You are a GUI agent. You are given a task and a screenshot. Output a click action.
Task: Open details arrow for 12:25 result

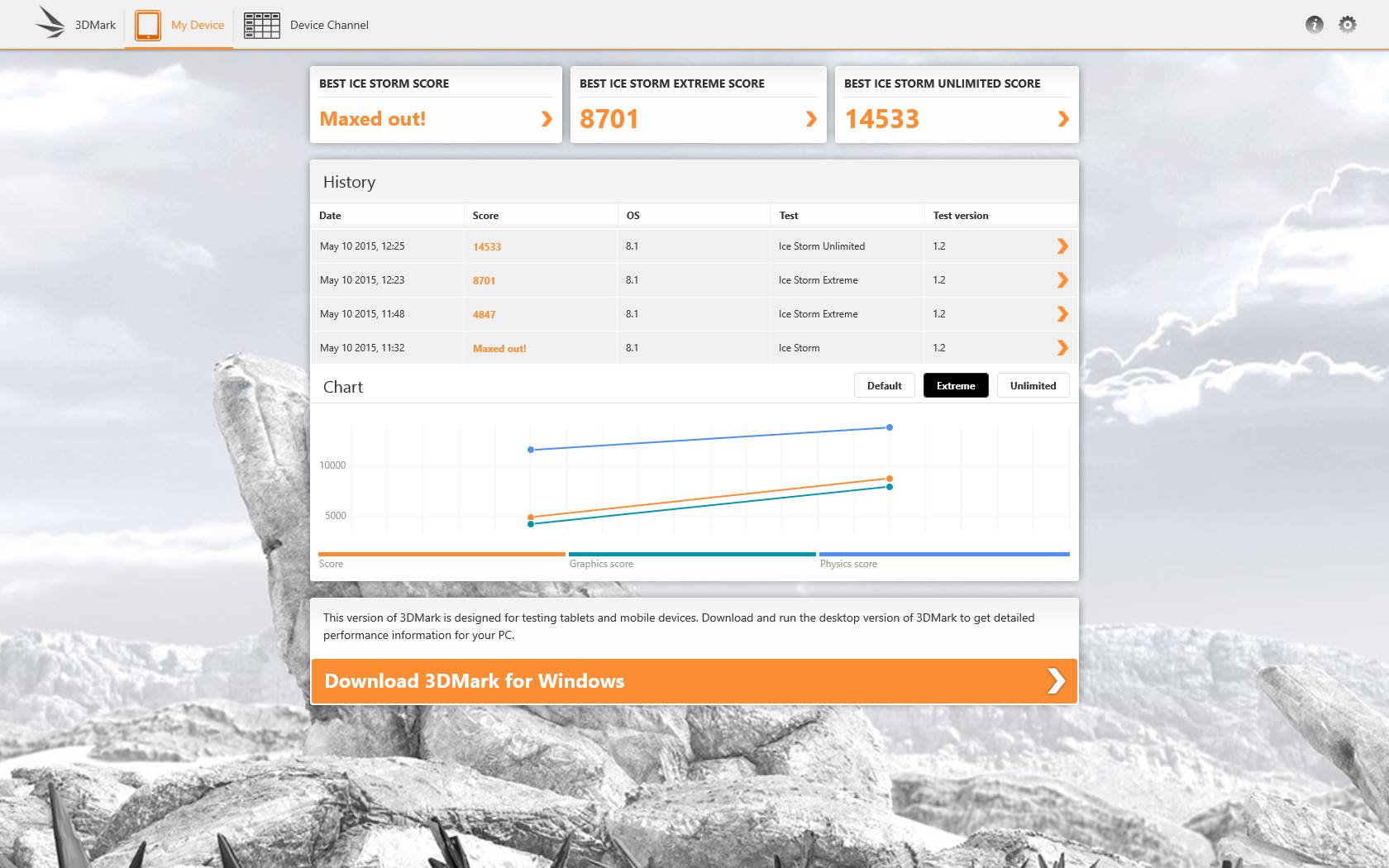click(x=1062, y=246)
